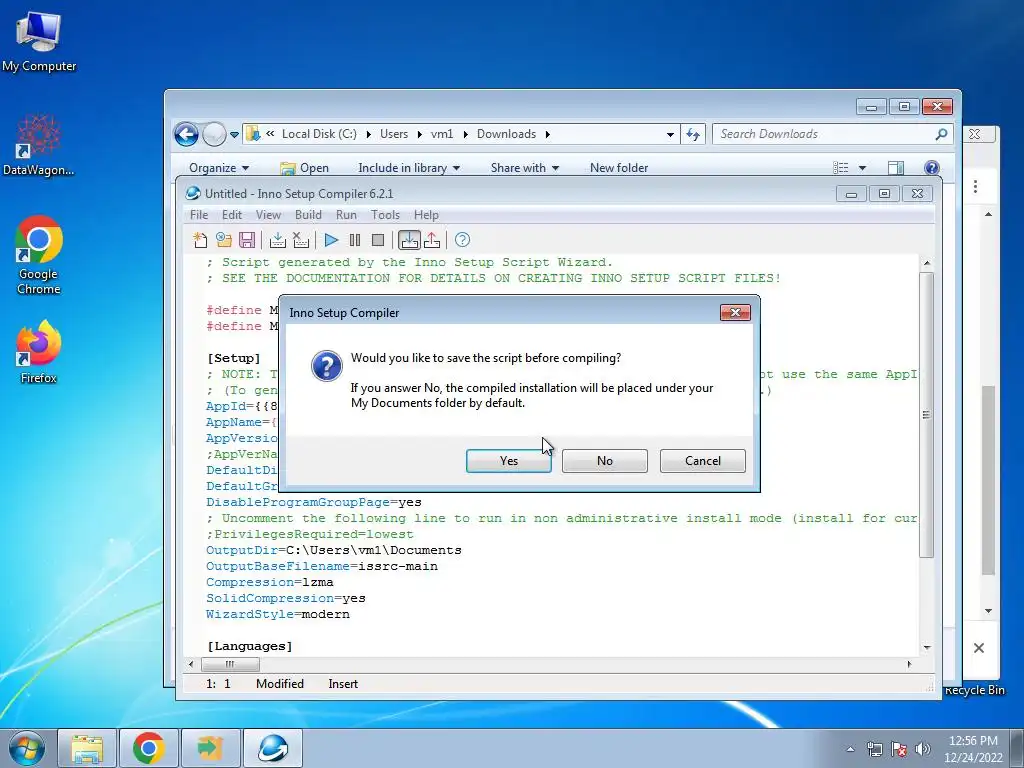
Task: Click the editor scroll down arrow
Action: [x=927, y=647]
